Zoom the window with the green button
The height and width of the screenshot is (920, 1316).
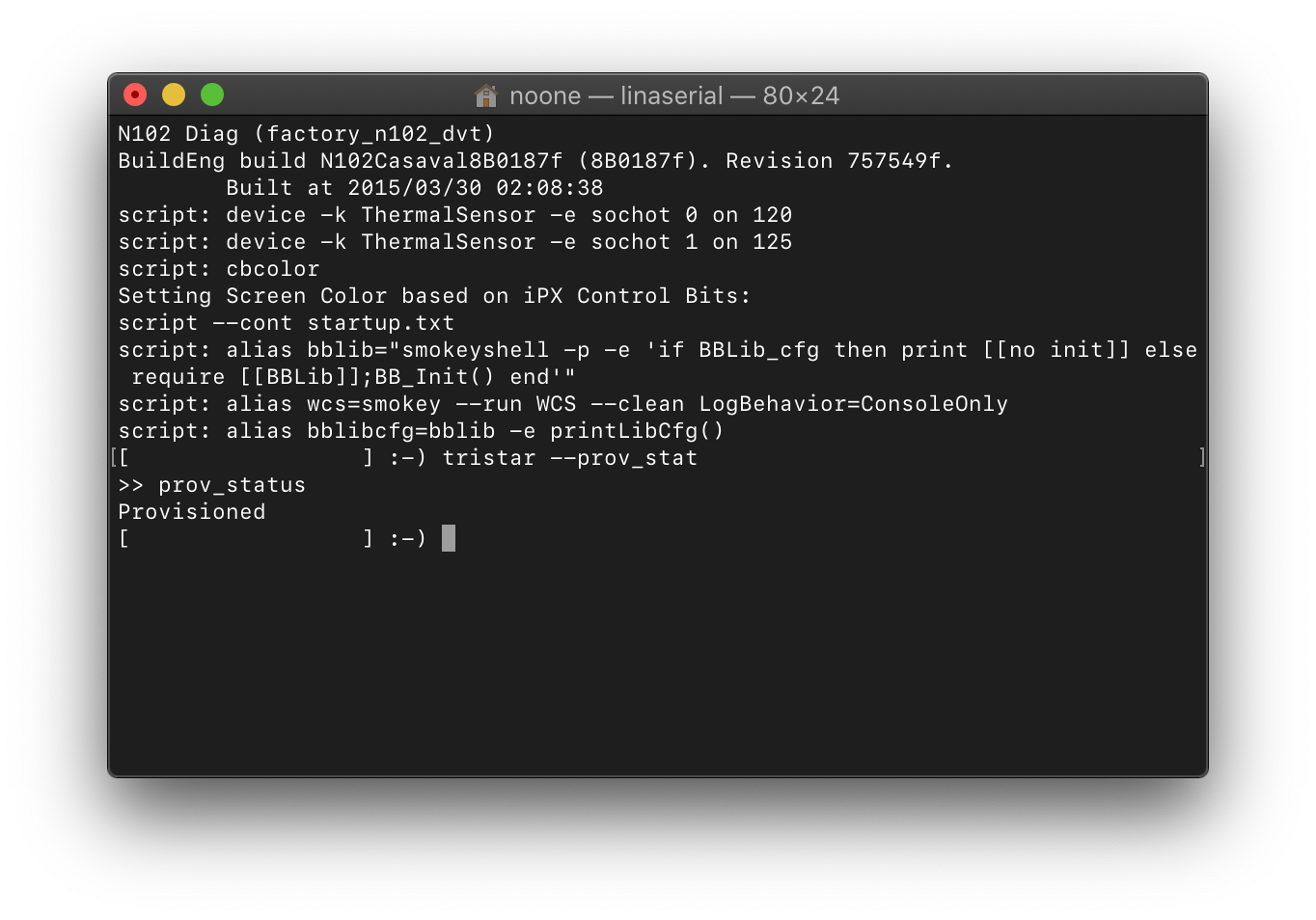click(212, 95)
